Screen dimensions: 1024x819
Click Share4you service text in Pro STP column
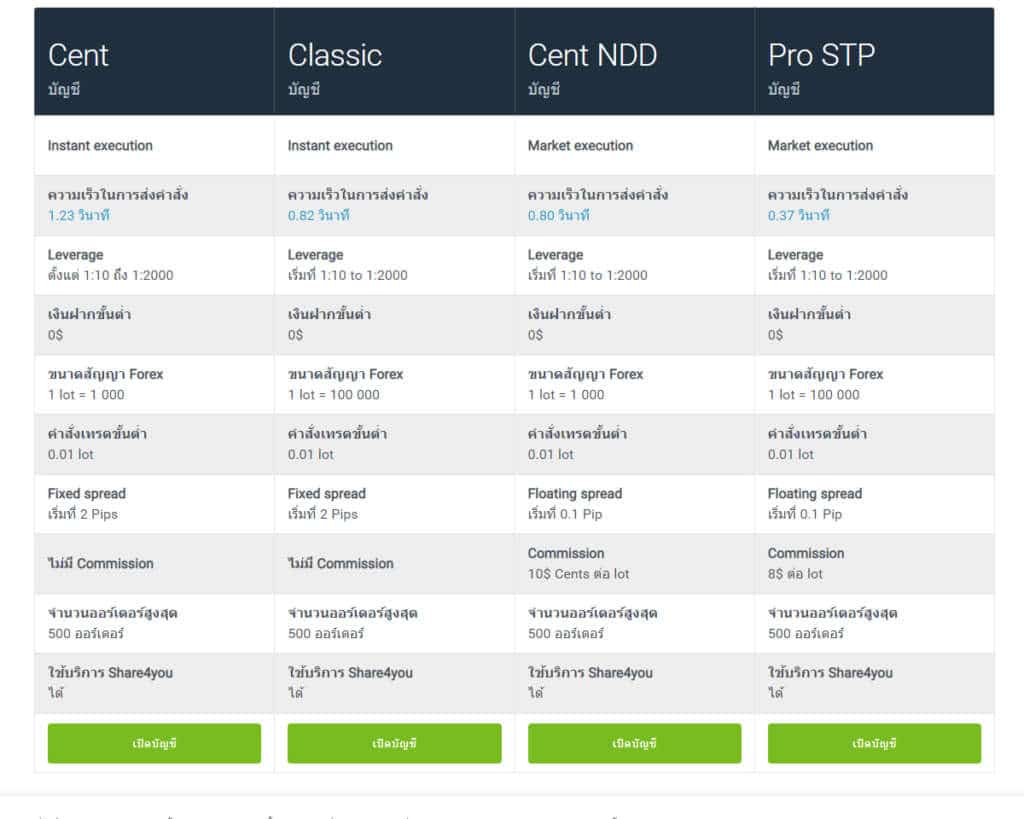[830, 673]
